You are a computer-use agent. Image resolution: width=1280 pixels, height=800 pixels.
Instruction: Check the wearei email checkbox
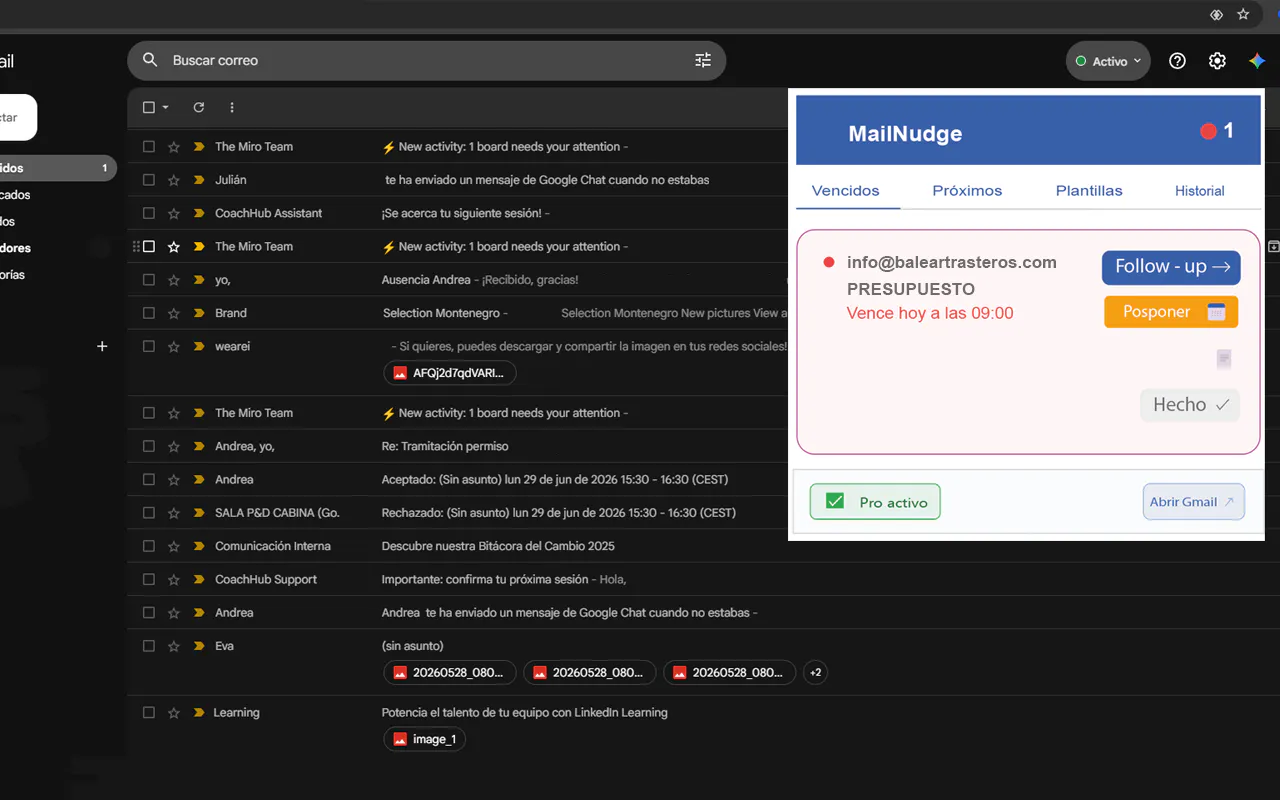(149, 346)
